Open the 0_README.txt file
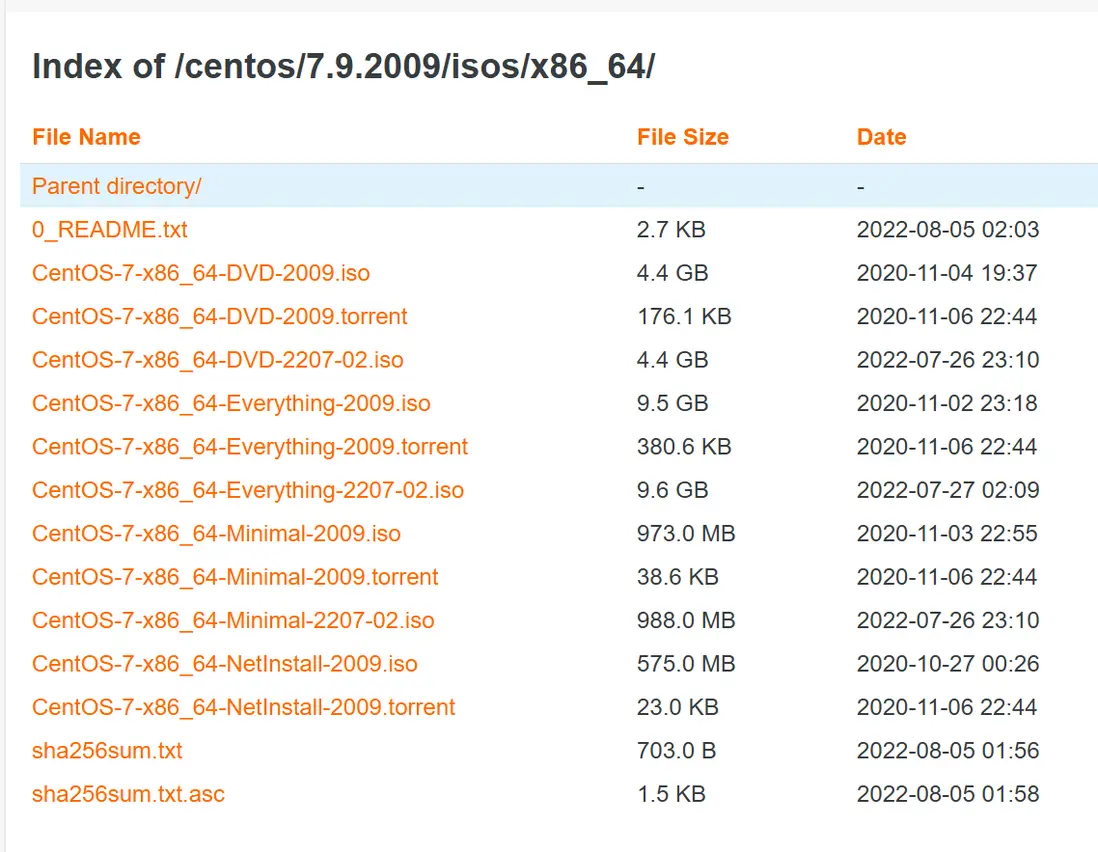 (x=110, y=230)
